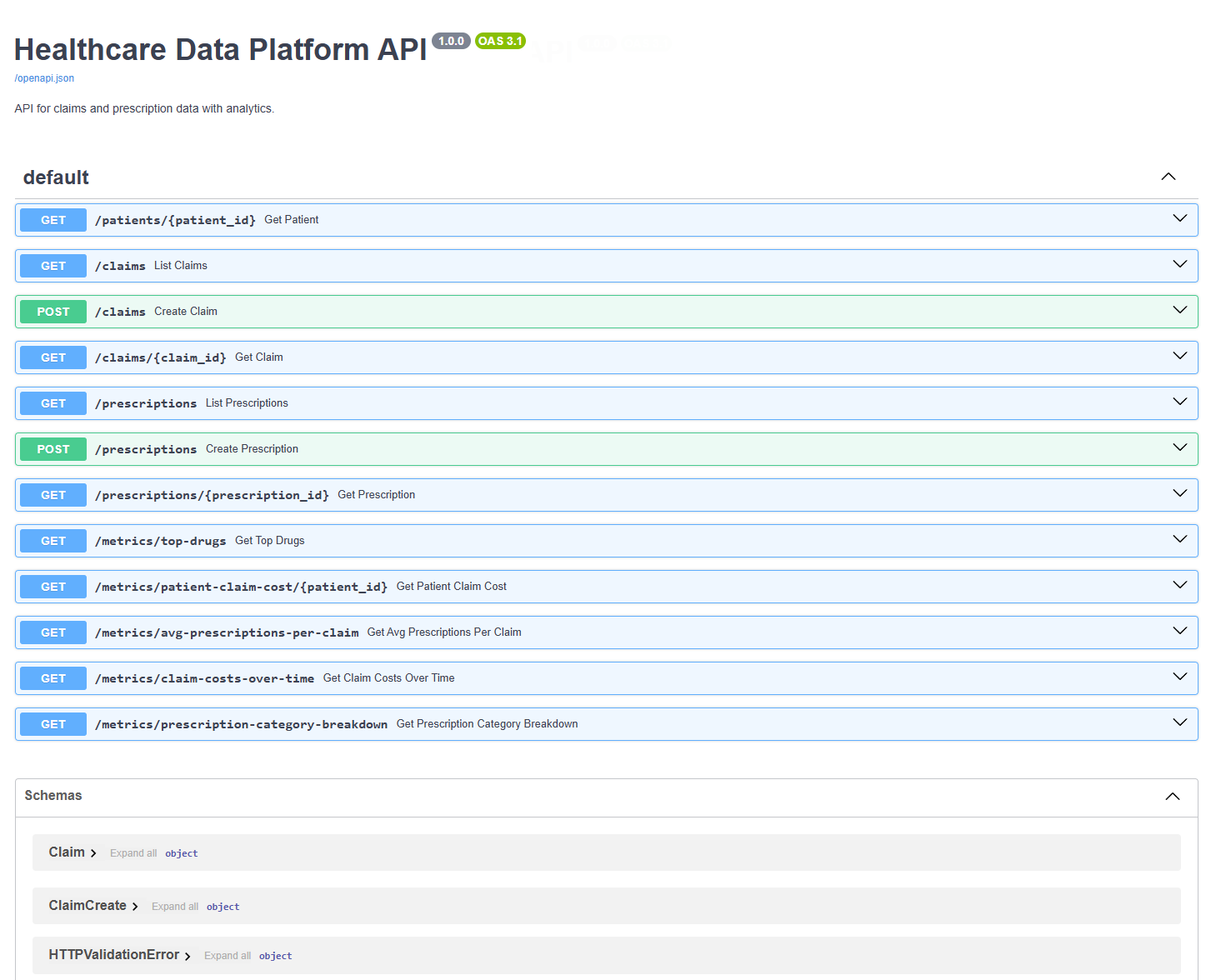Collapse the default section chevron

pyautogui.click(x=1168, y=177)
